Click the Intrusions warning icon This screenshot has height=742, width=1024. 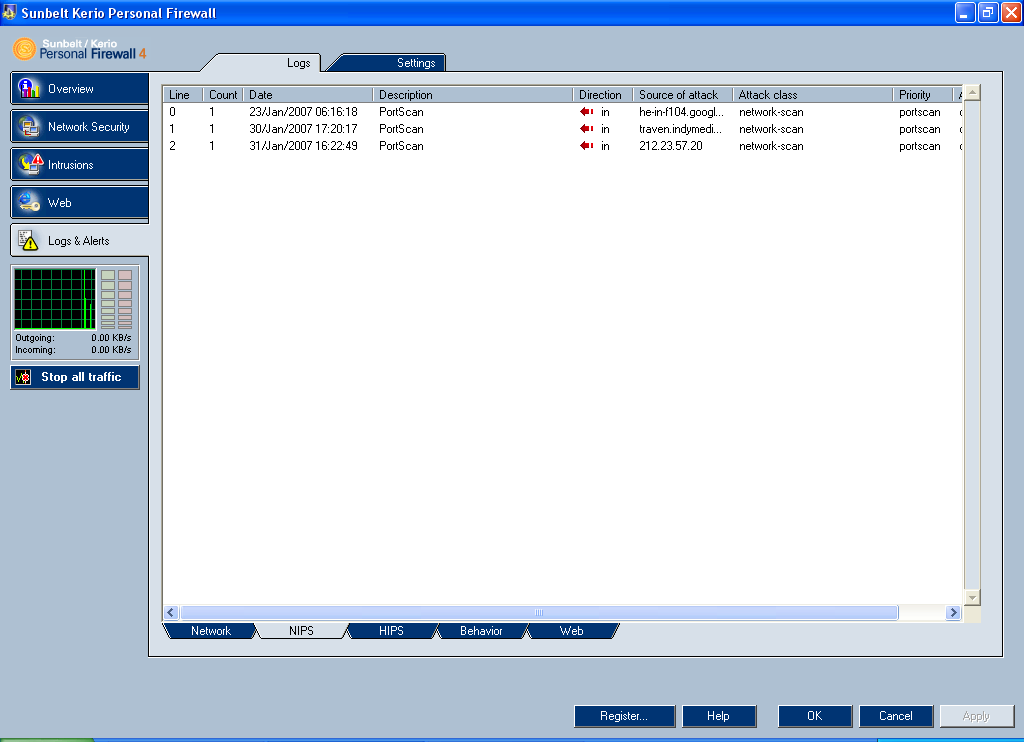pos(30,165)
